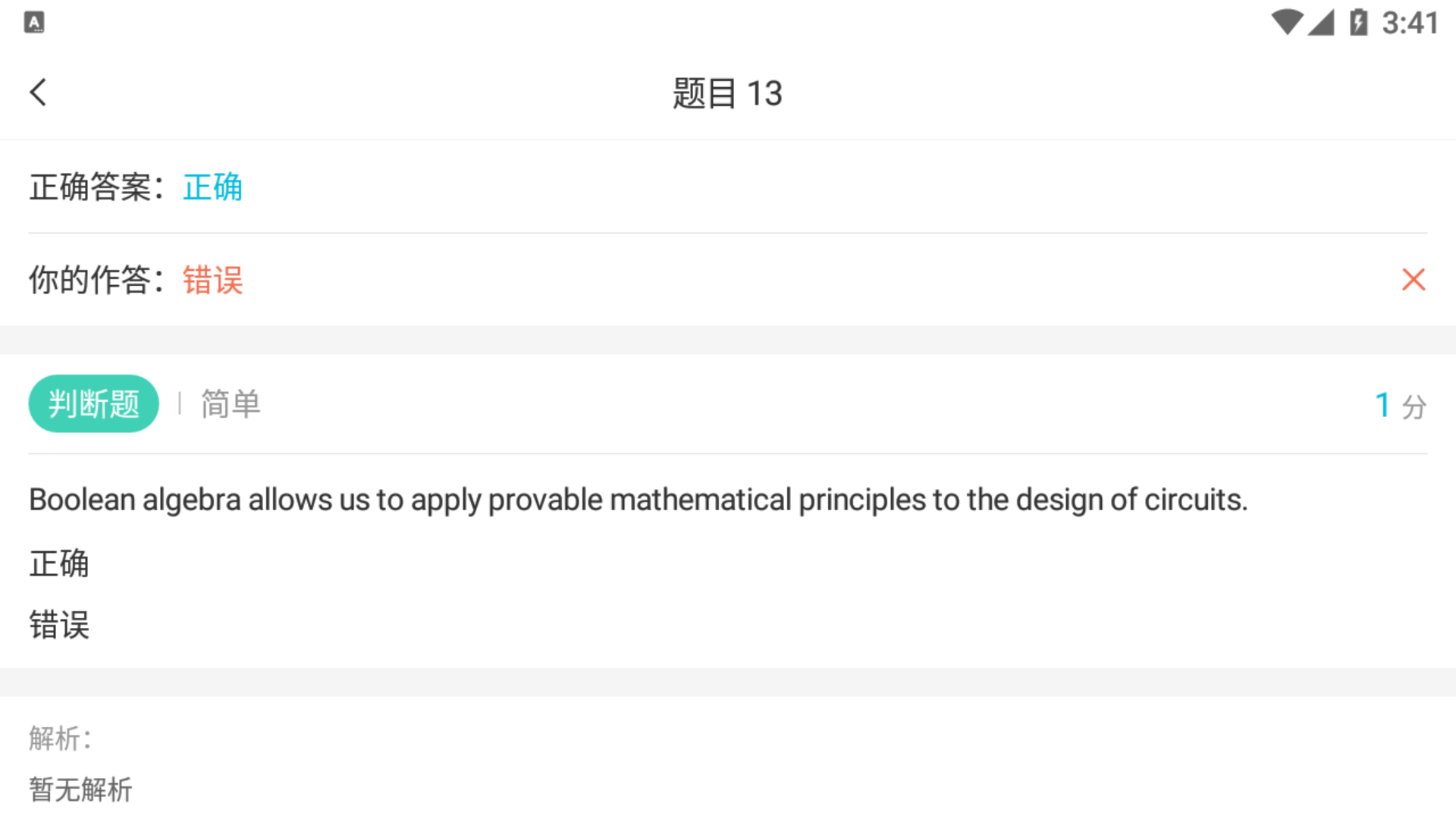Tap the back arrow icon
Image resolution: width=1456 pixels, height=822 pixels.
(x=38, y=93)
